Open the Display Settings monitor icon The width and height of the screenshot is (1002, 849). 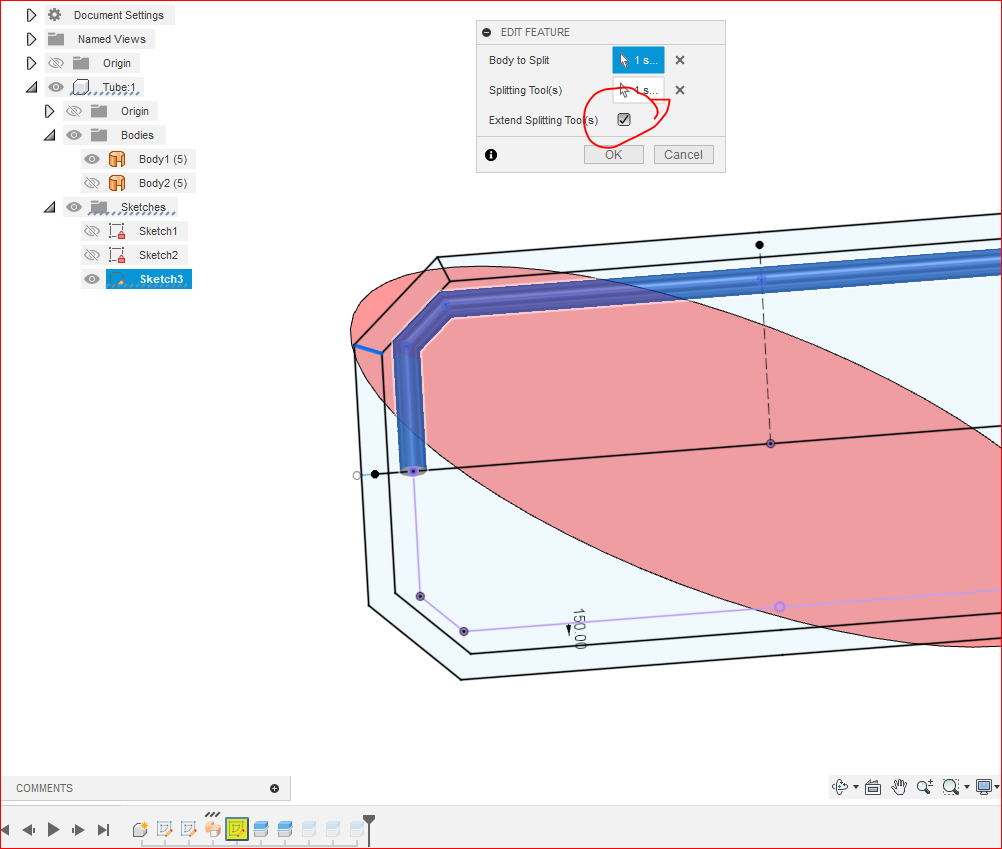984,787
